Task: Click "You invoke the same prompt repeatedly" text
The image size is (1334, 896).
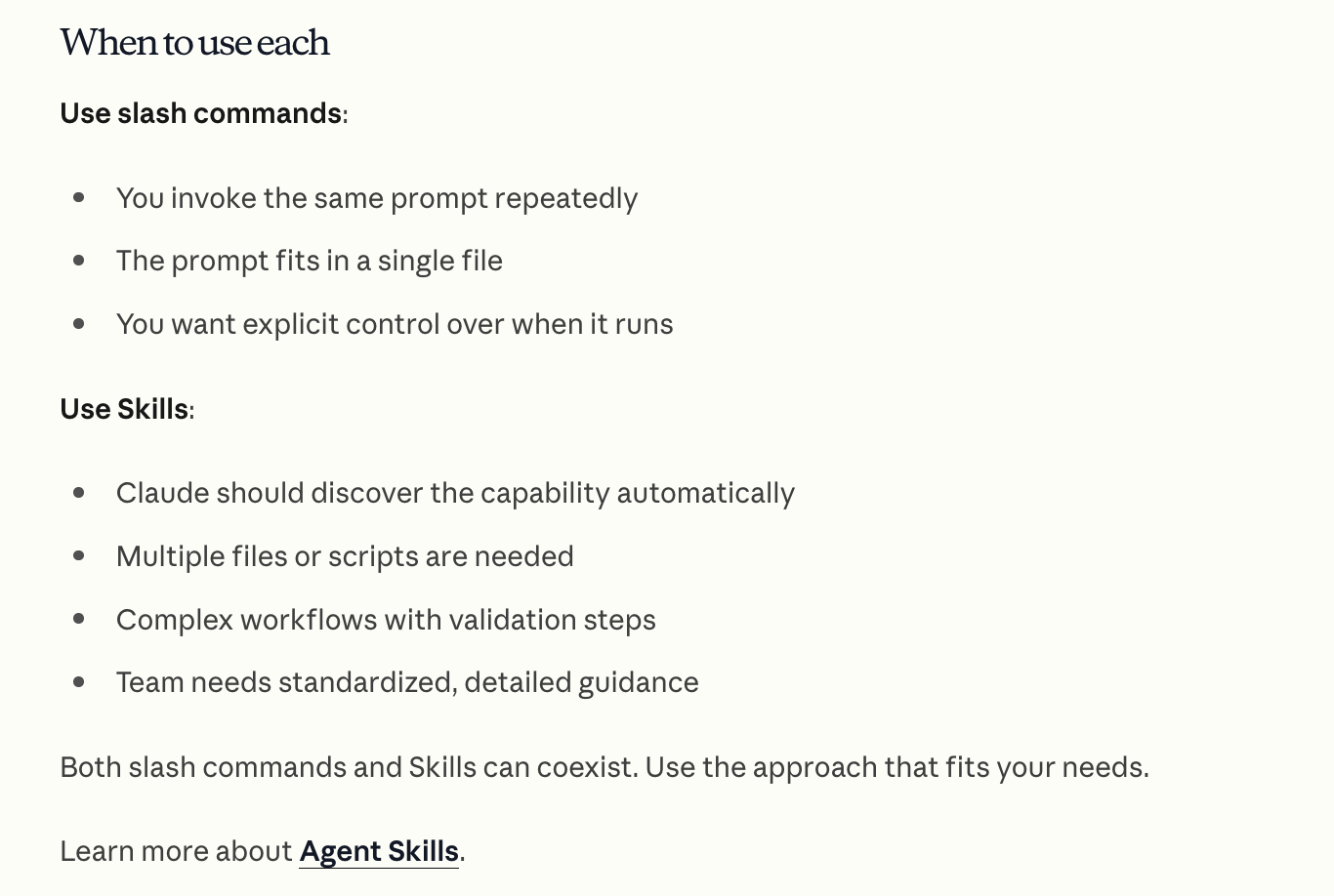Action: (377, 198)
